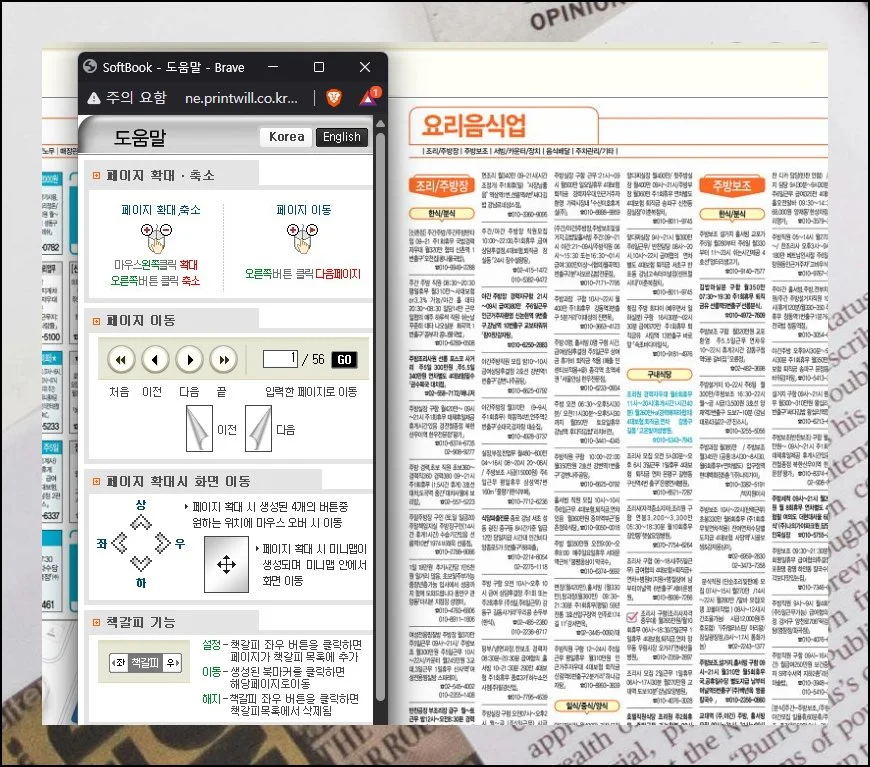This screenshot has height=767, width=870.
Task: Expand the 페이지 확대·축소 section marker
Action: pos(96,176)
